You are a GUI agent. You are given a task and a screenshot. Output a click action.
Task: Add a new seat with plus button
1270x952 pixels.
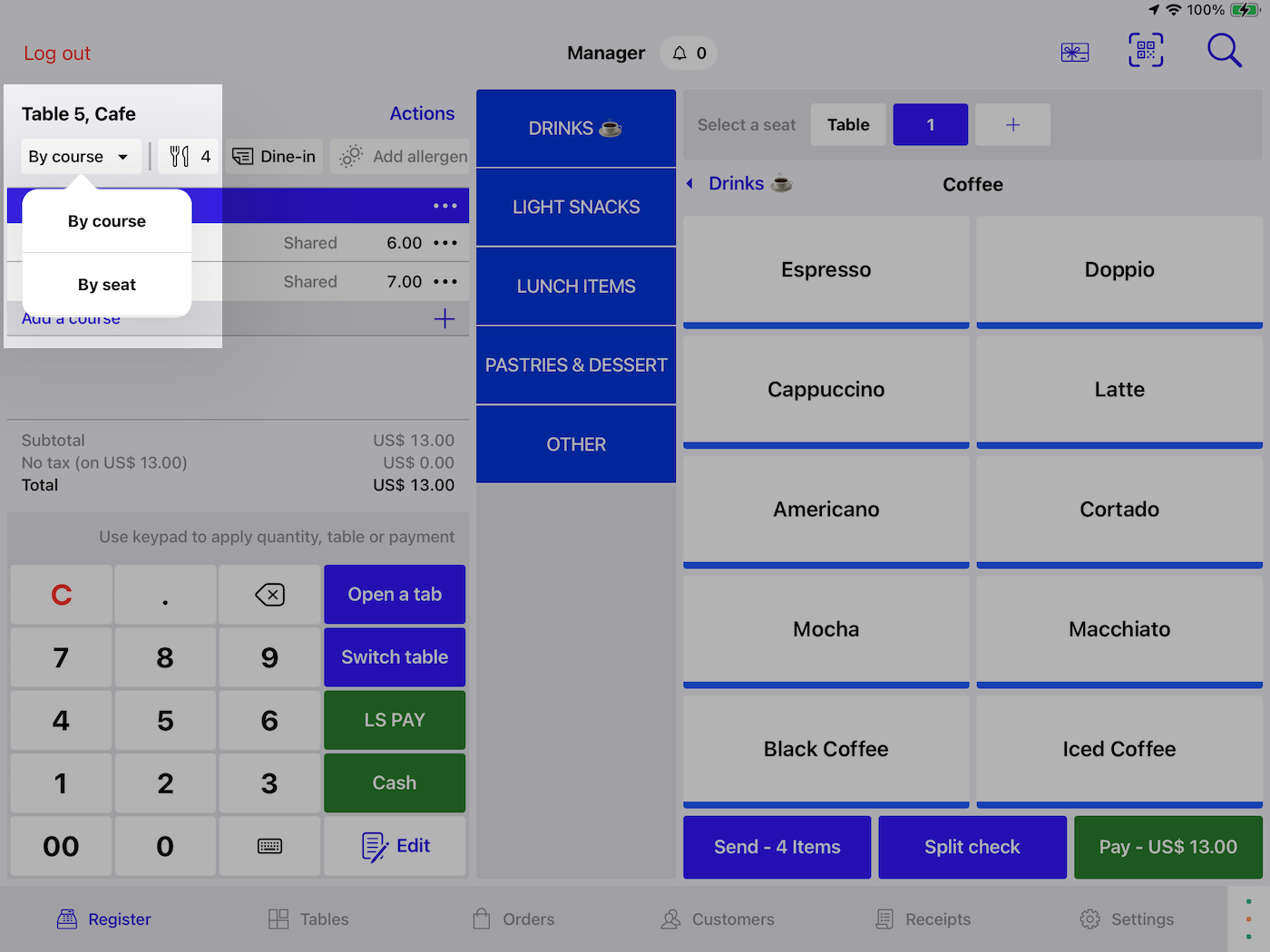pos(1012,125)
